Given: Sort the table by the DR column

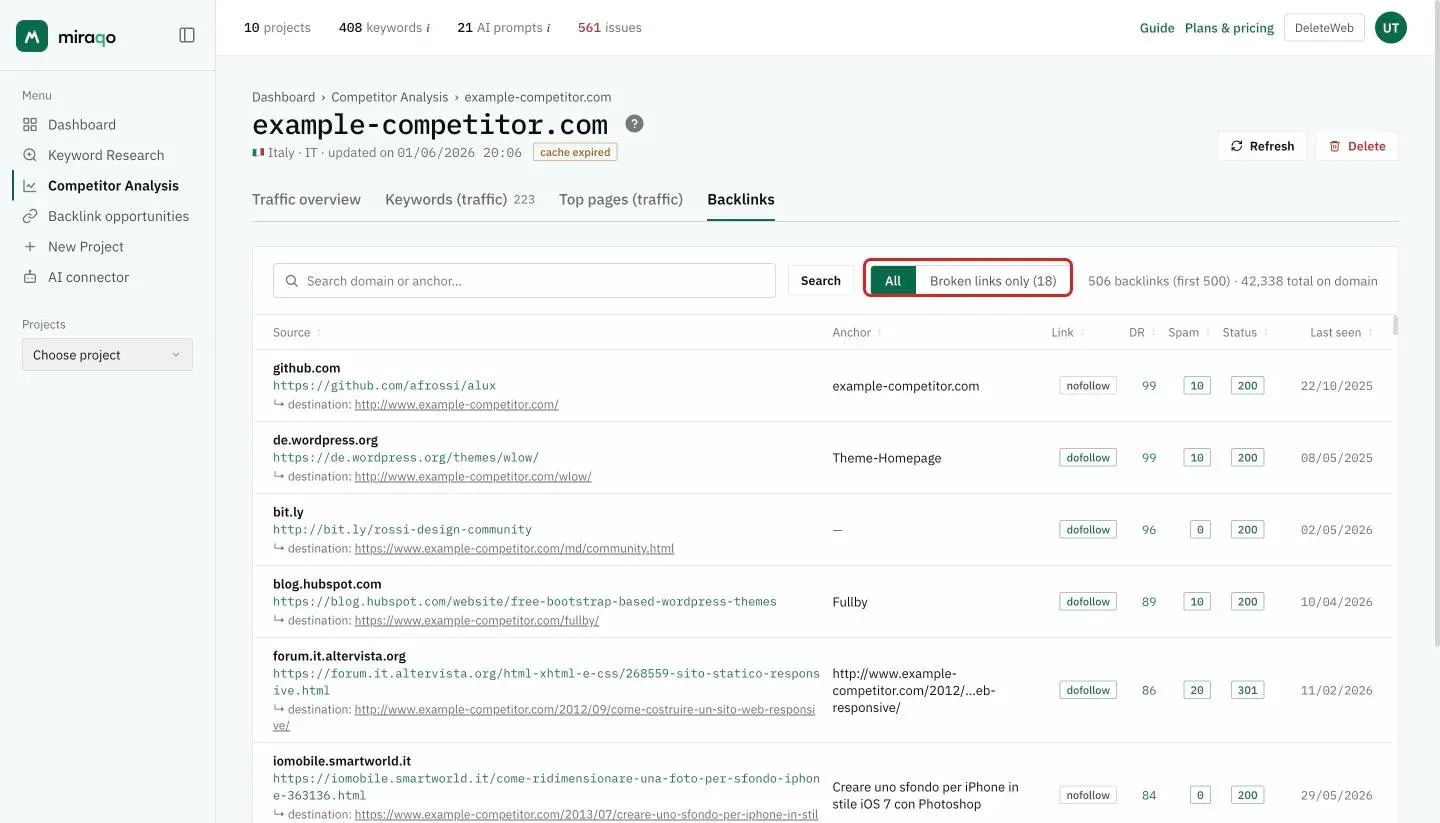Looking at the screenshot, I should tap(1142, 332).
